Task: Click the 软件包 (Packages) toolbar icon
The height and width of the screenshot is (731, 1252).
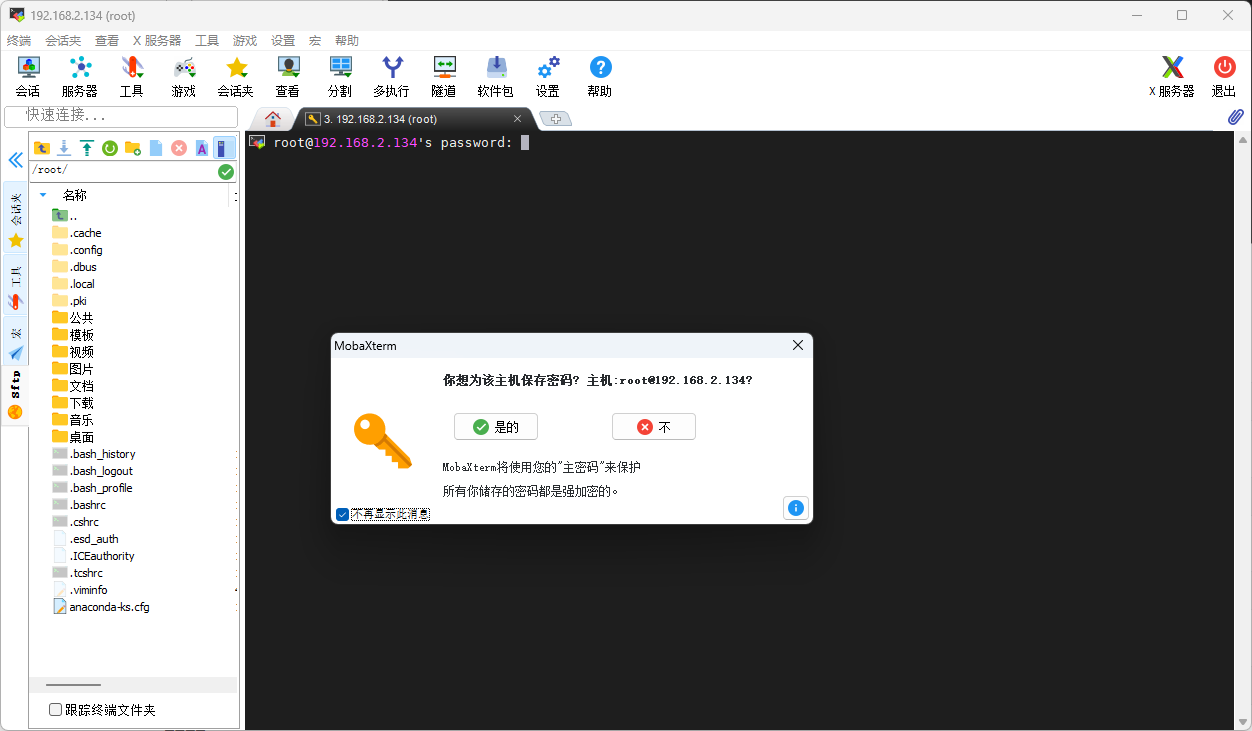Action: coord(496,76)
